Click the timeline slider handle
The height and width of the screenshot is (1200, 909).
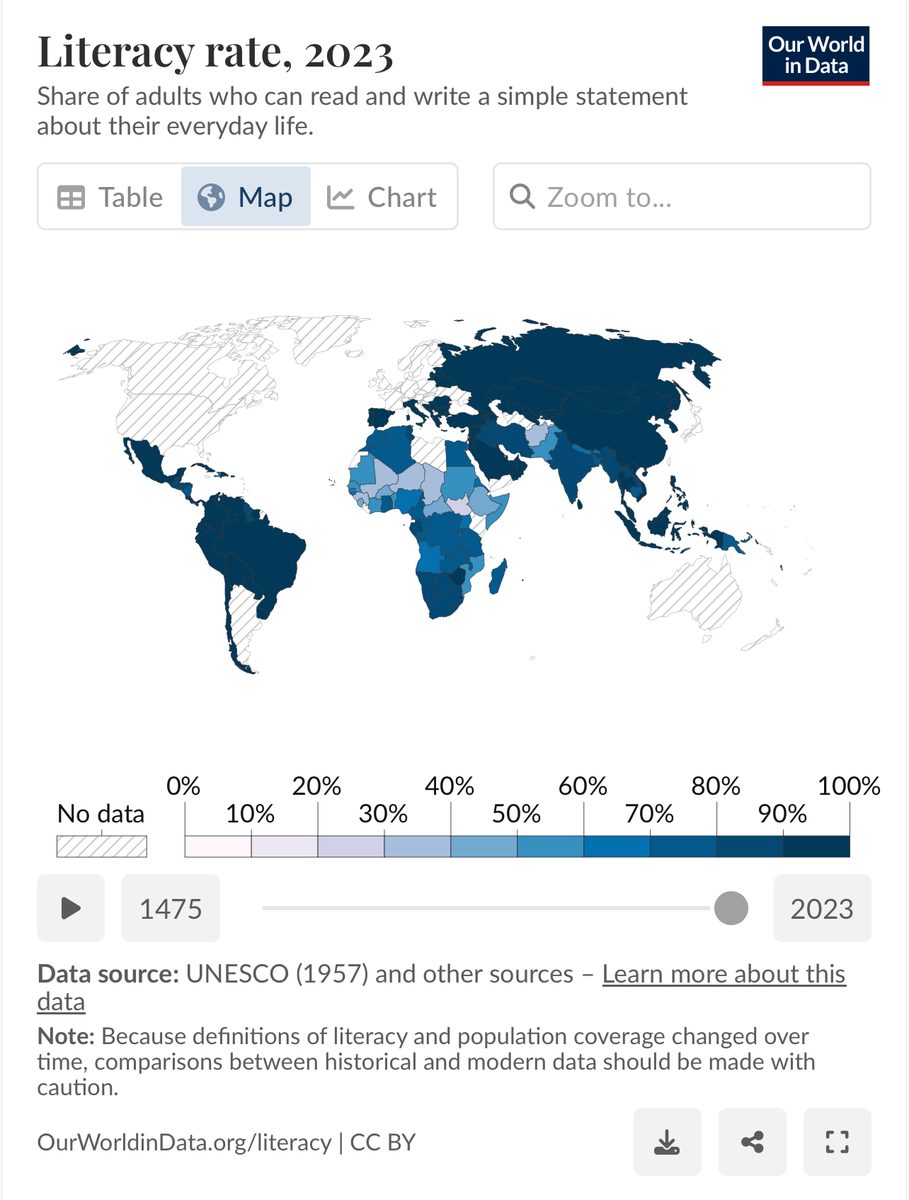[731, 909]
